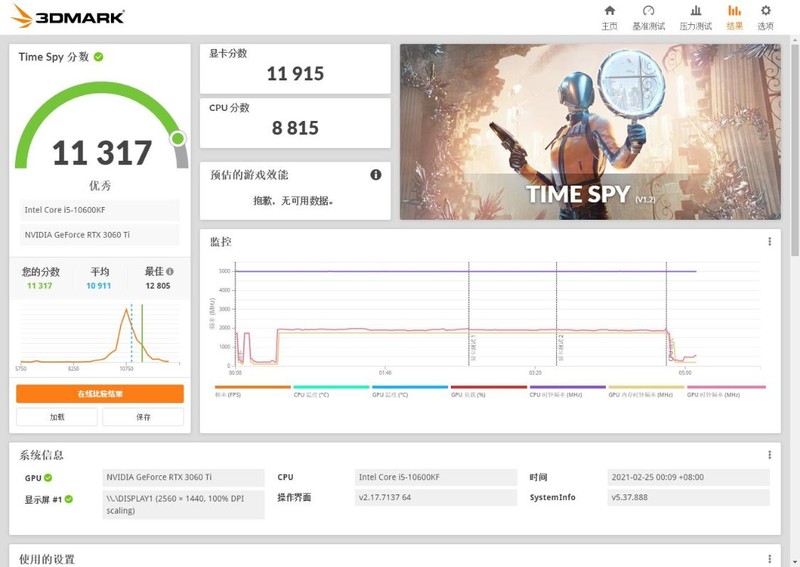
Task: Click the System Info CPU field Intel Core i5-10600KF
Action: pyautogui.click(x=436, y=478)
